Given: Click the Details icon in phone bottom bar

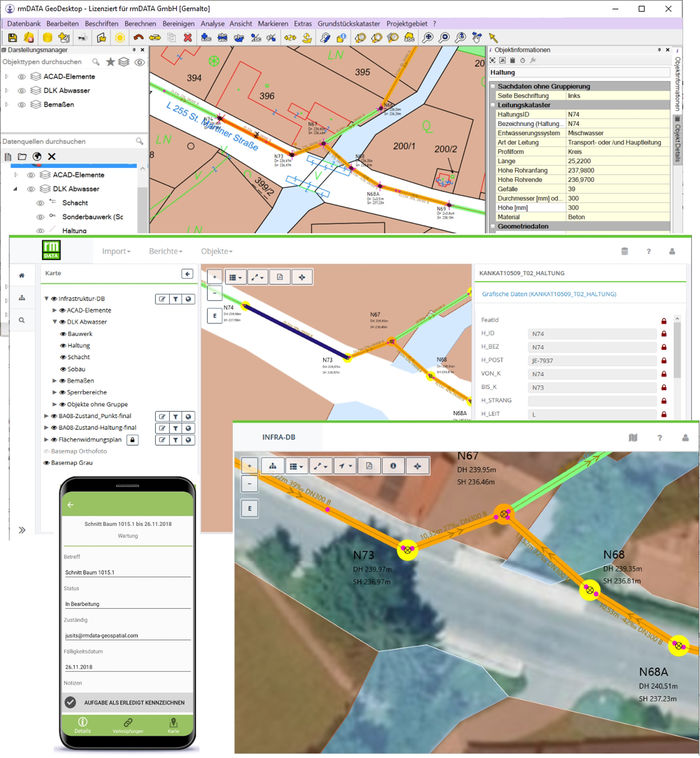Looking at the screenshot, I should tap(83, 724).
